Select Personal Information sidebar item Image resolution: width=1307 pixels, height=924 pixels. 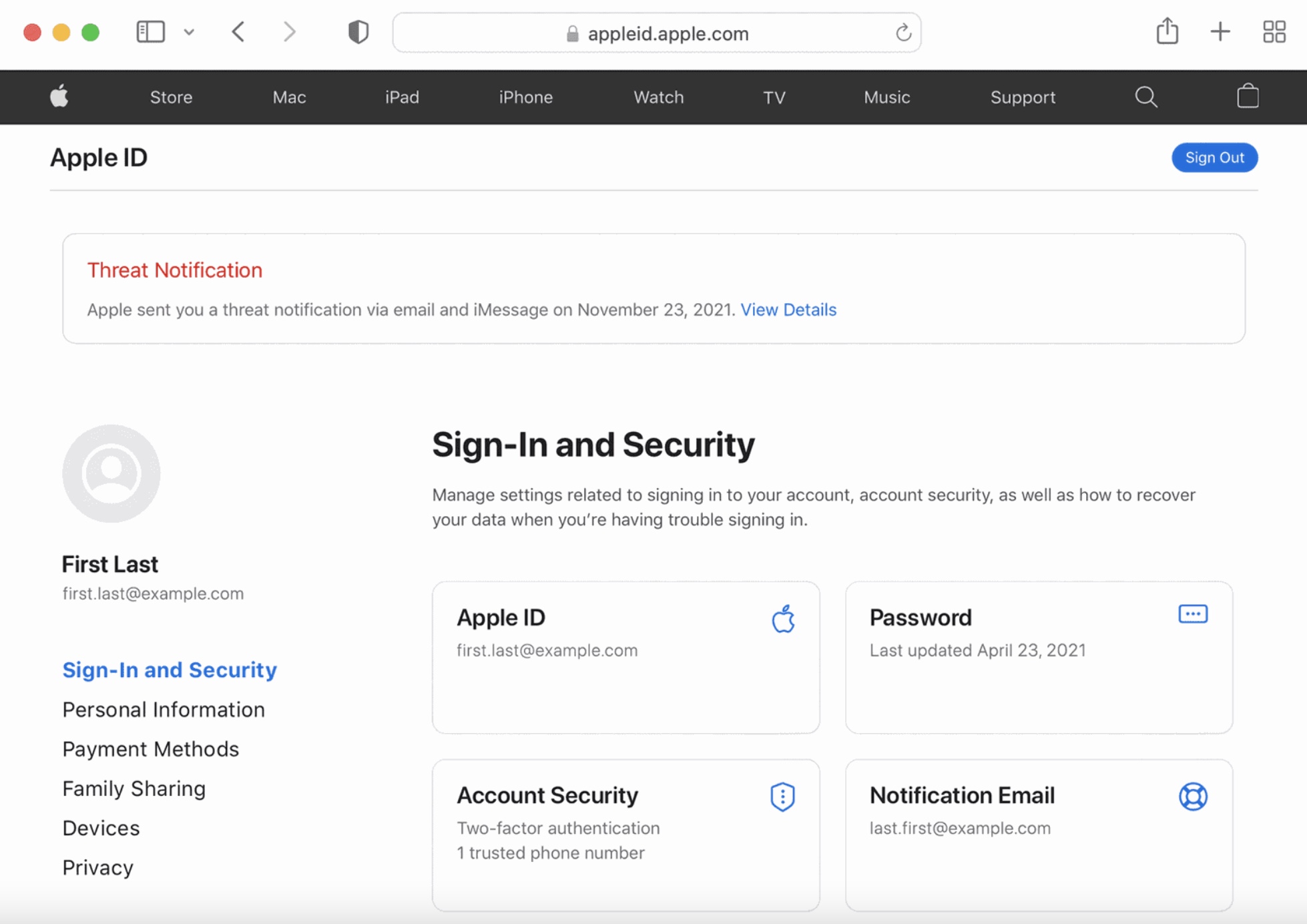[x=163, y=709]
